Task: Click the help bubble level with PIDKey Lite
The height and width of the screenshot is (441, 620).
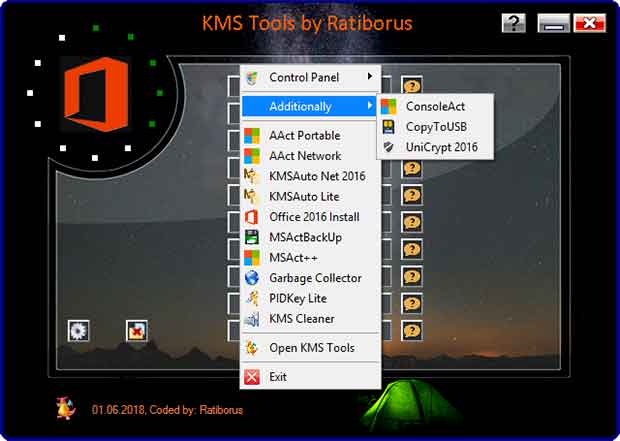Action: tap(412, 304)
